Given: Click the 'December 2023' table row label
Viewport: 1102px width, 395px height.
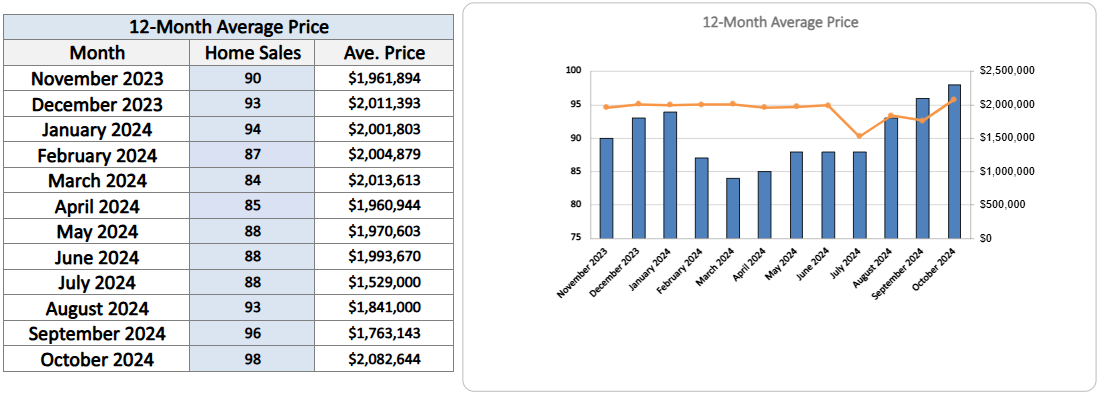Looking at the screenshot, I should pos(97,104).
